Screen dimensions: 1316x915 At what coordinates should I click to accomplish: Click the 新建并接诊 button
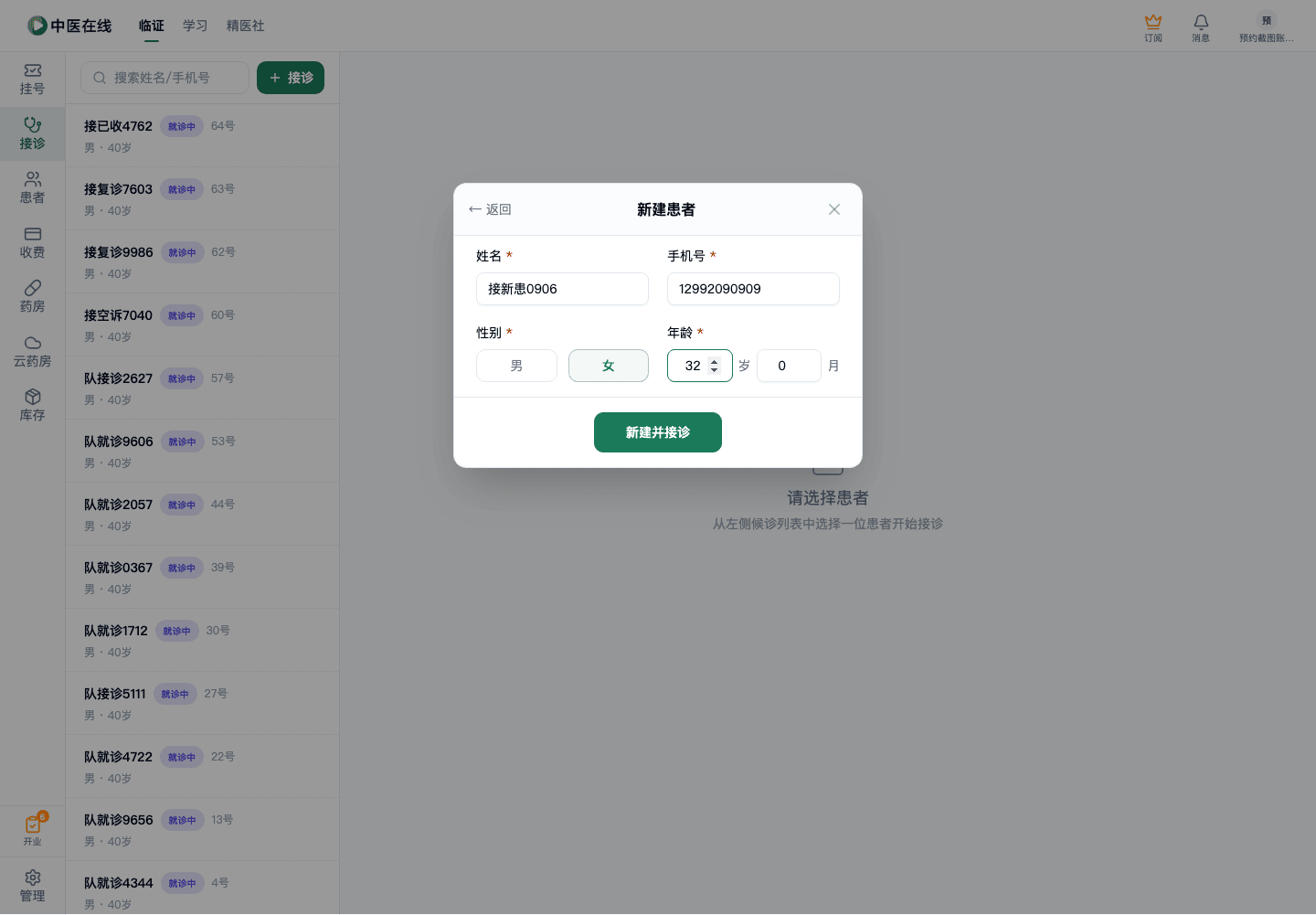[658, 432]
